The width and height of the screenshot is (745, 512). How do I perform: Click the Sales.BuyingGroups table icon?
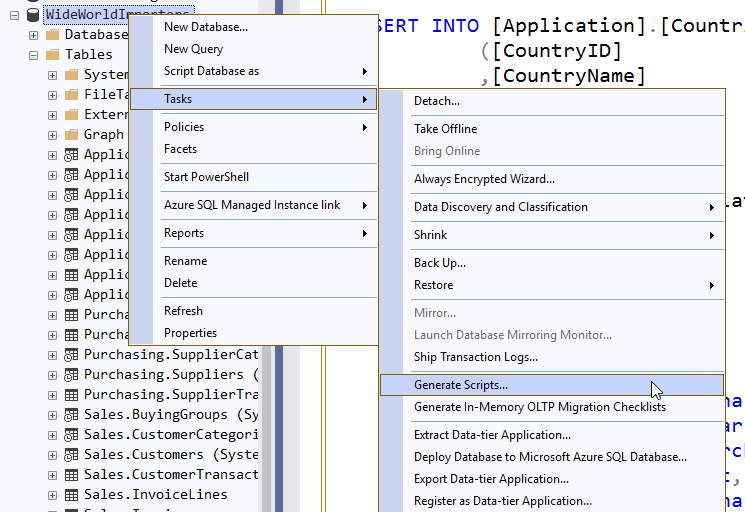(x=71, y=415)
